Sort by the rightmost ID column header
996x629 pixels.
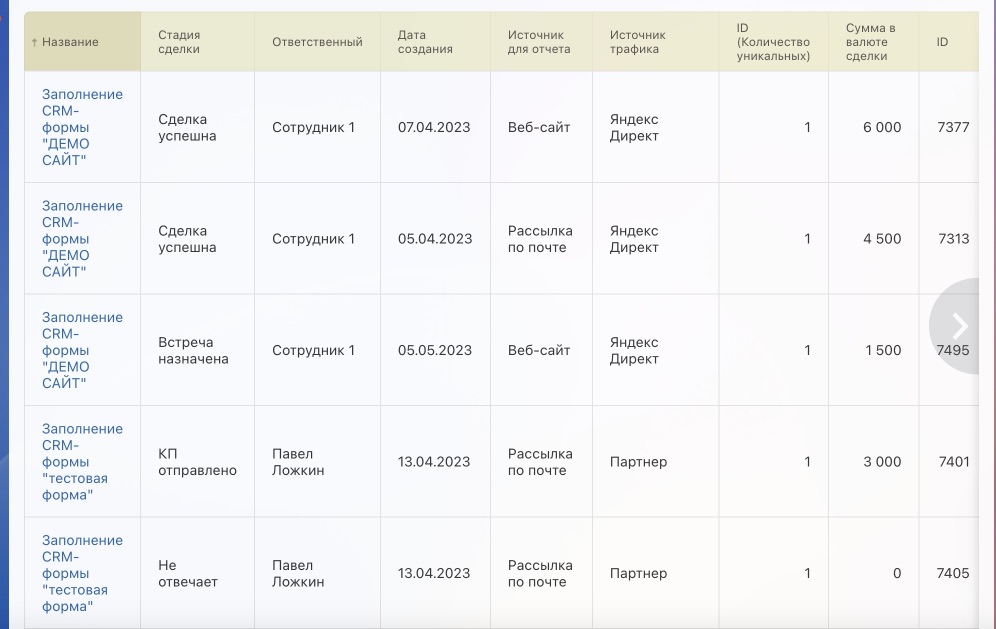pyautogui.click(x=942, y=42)
